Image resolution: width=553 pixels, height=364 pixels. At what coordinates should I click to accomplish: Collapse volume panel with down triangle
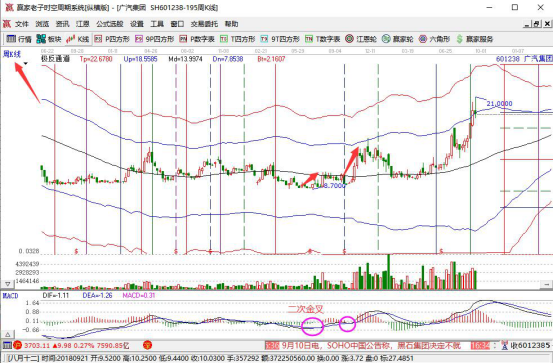[7, 284]
